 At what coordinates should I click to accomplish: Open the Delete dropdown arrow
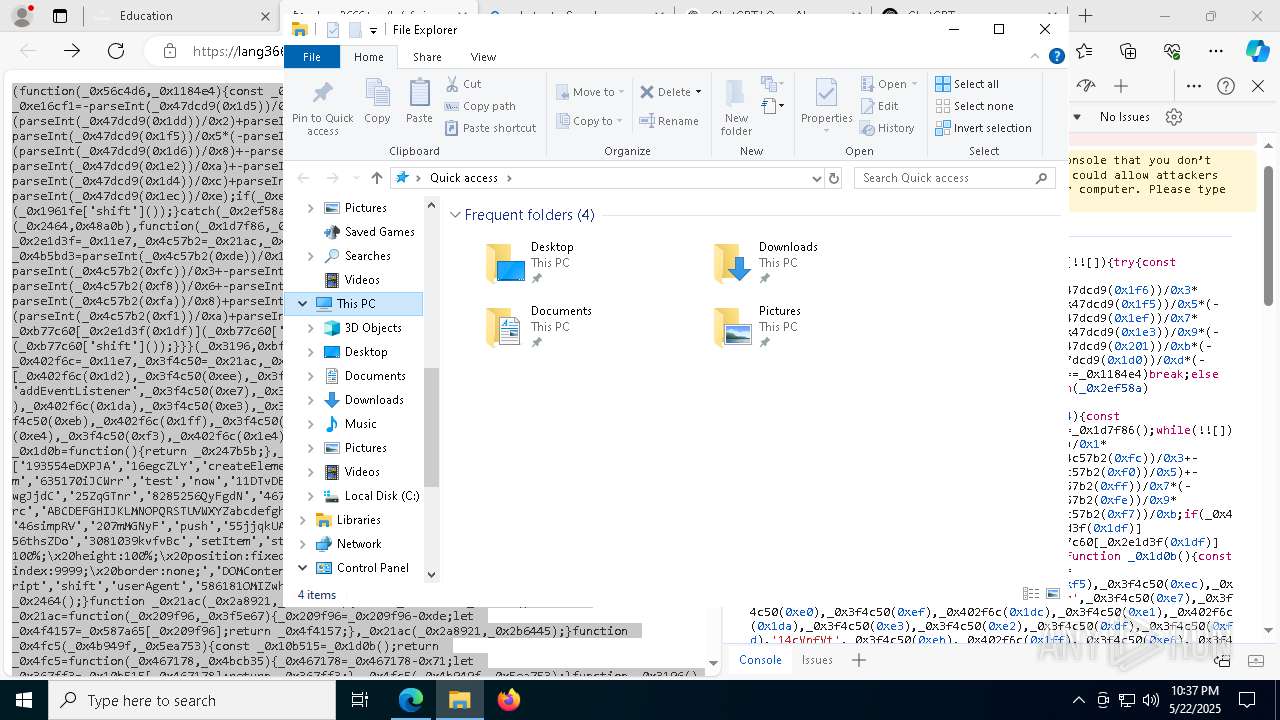point(698,92)
